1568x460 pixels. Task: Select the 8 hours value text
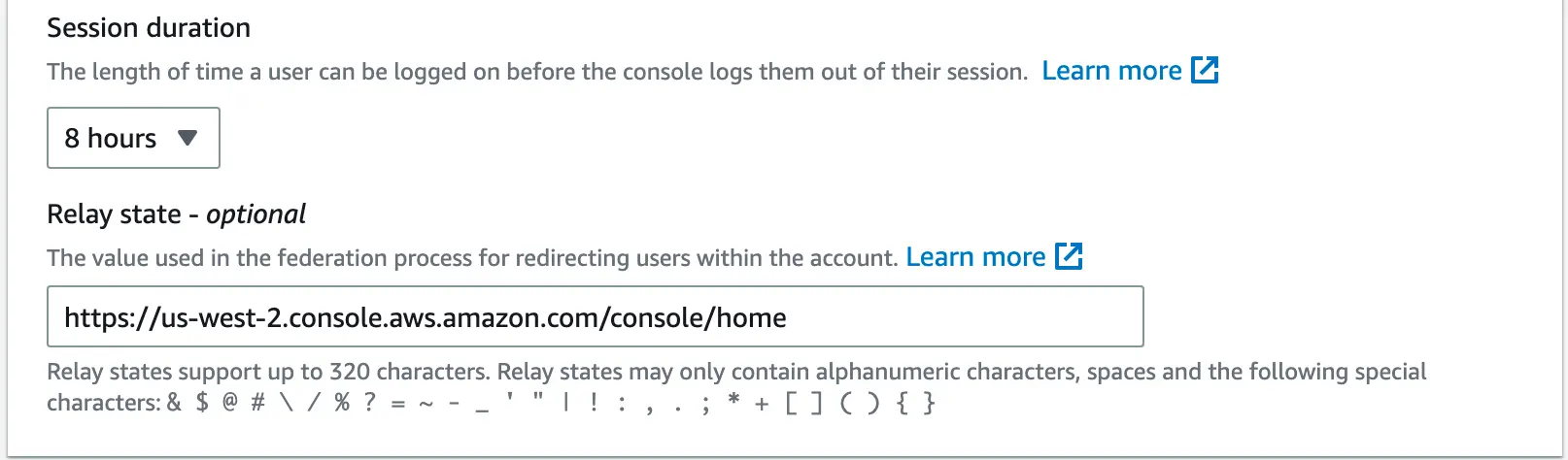(110, 139)
